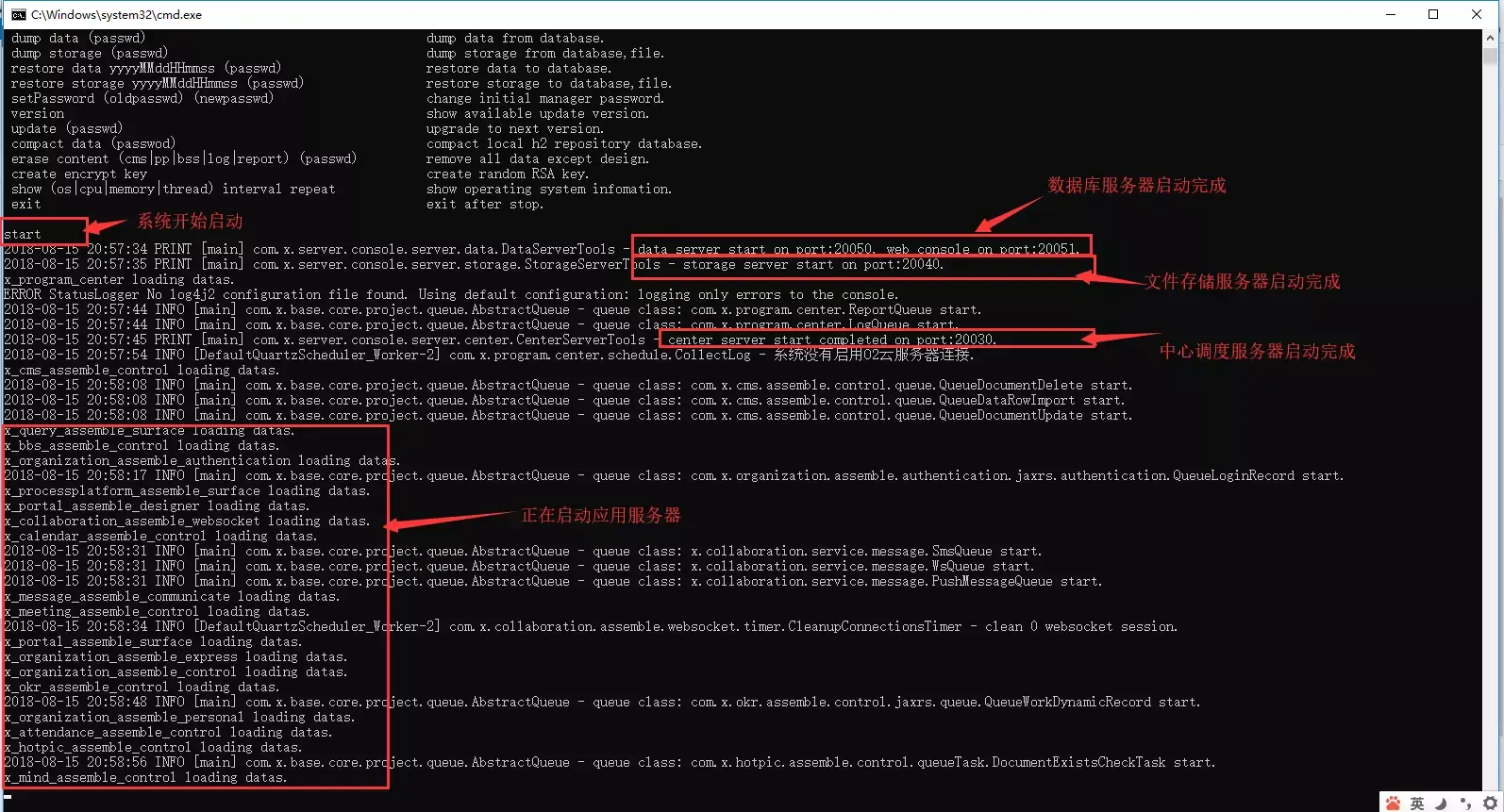
Task: Click the 'x_calendar_assemble_control loading datas.' line
Action: [x=160, y=537]
